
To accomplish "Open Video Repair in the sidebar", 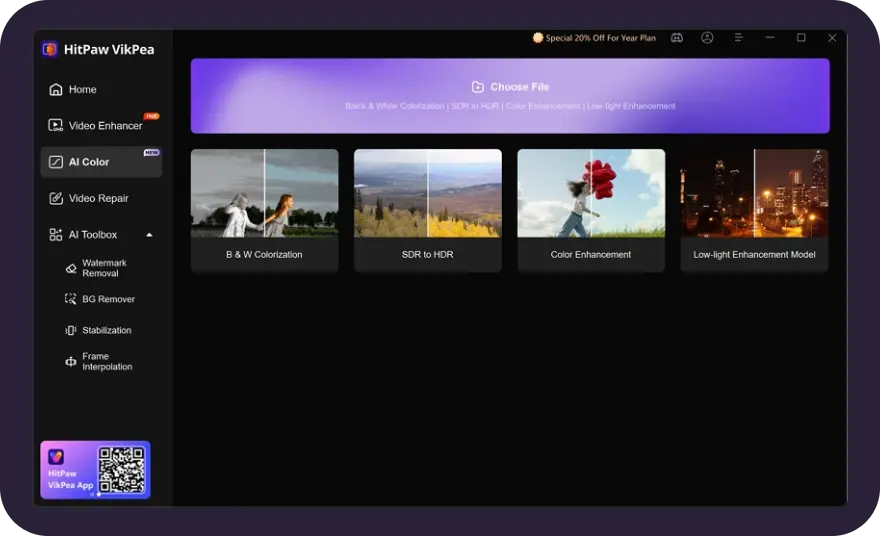I will pos(102,198).
